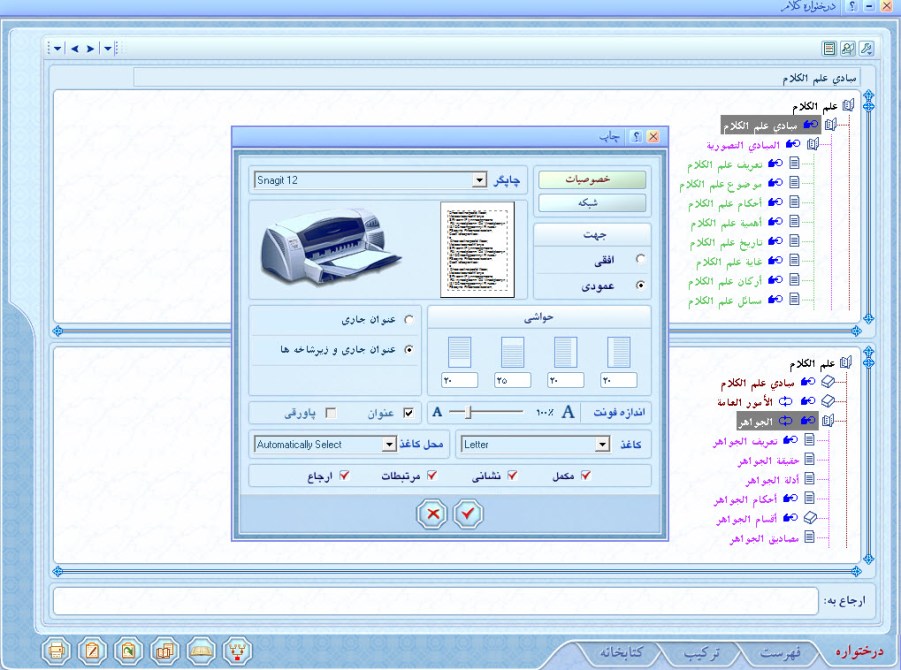Click the tree diagram icon in bottom toolbar
This screenshot has width=901, height=670.
[x=237, y=650]
